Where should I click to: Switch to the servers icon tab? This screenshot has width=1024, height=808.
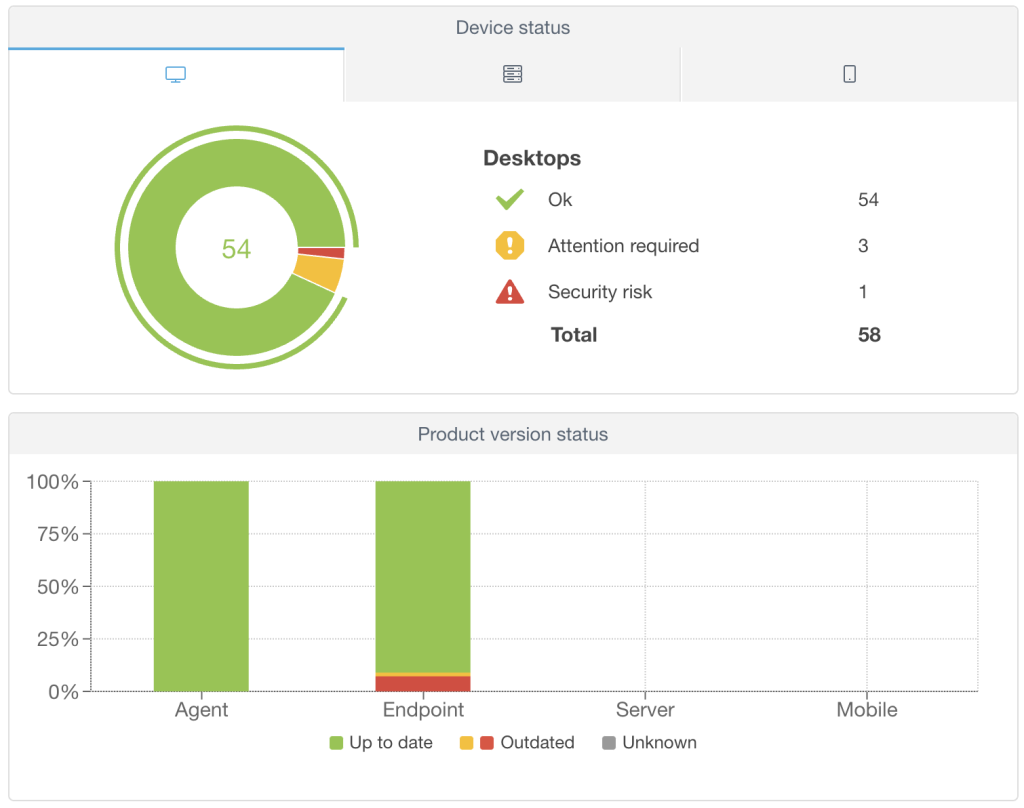click(x=513, y=75)
